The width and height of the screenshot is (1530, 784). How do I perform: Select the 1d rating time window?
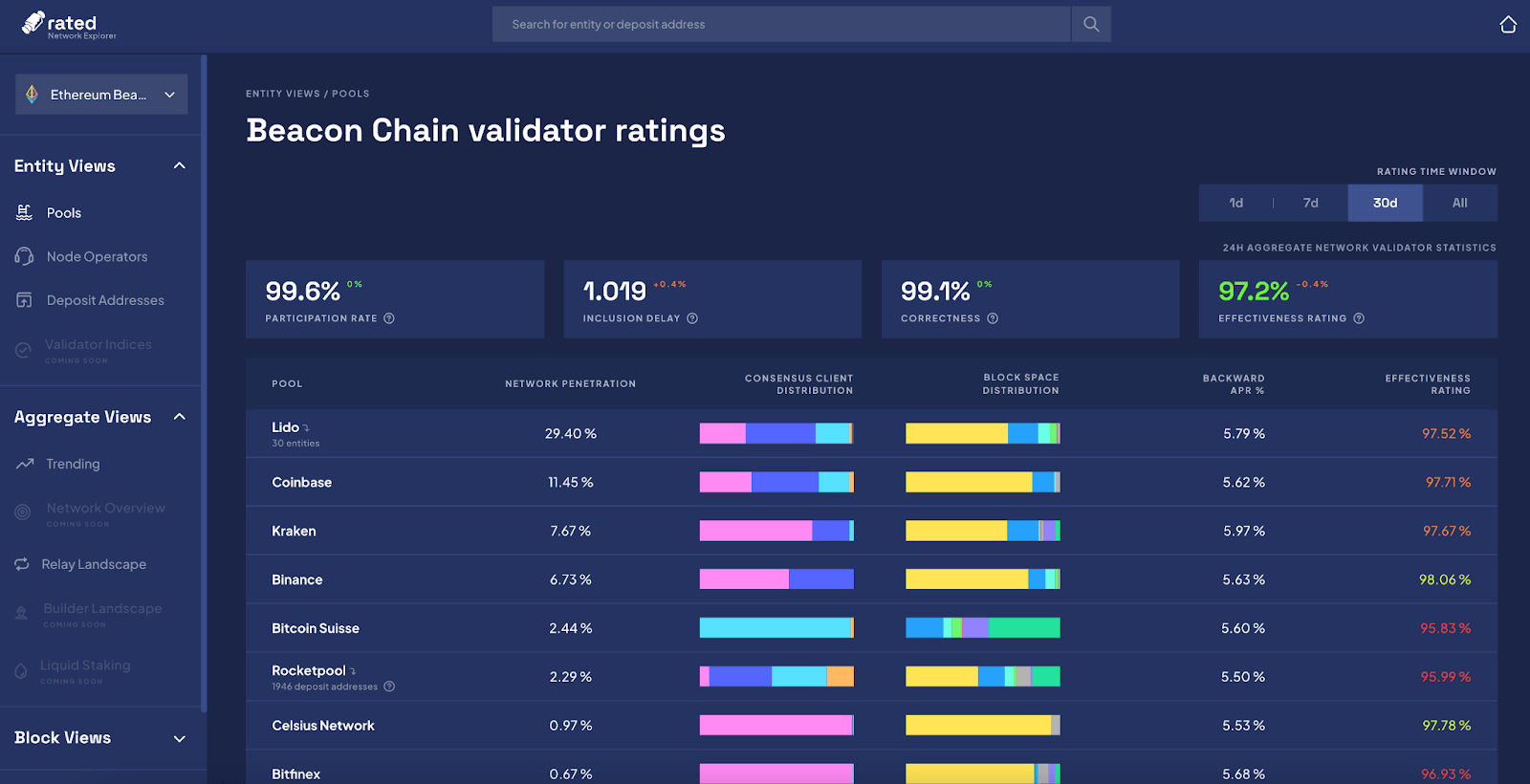click(x=1235, y=203)
